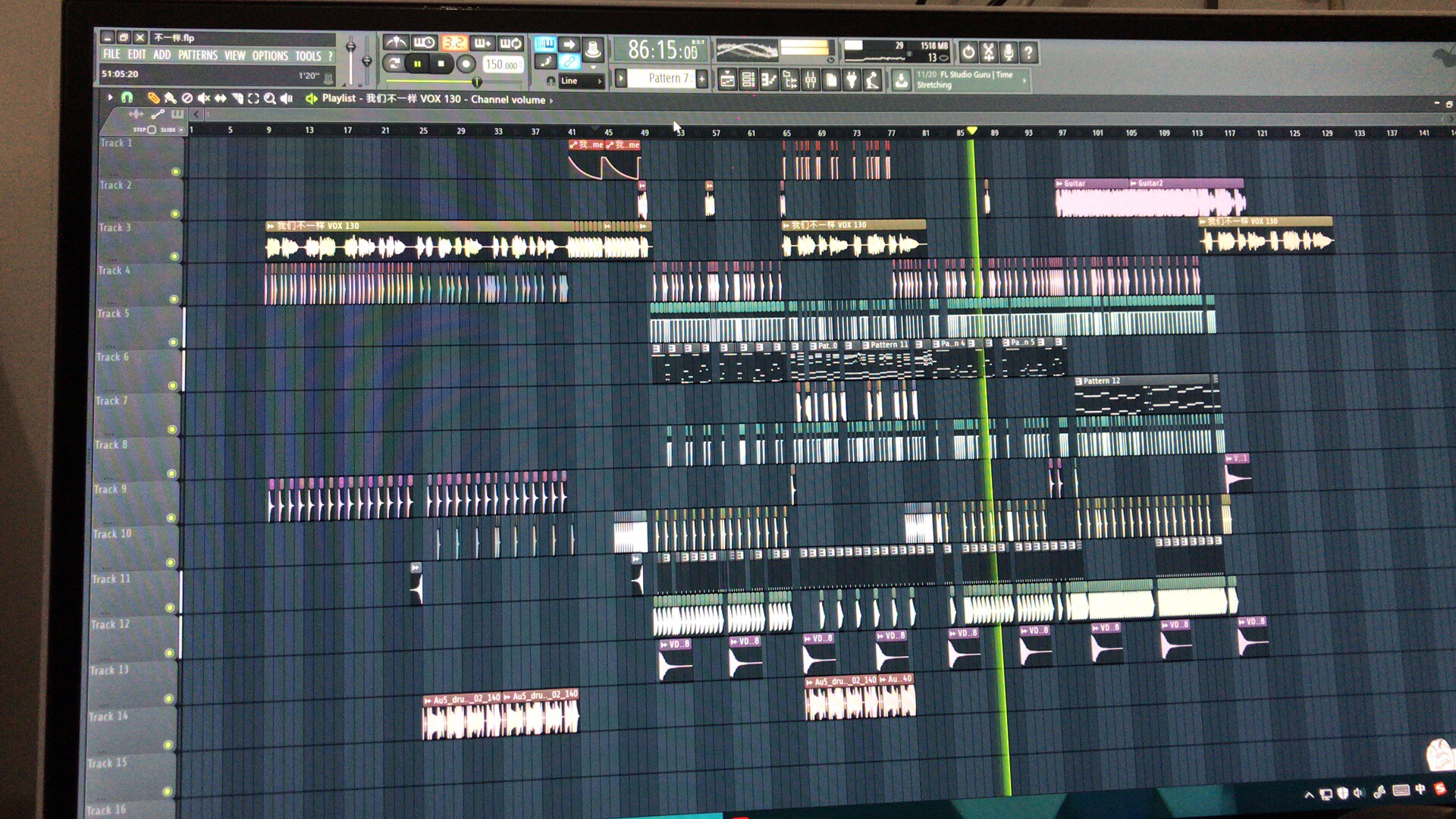The image size is (1456, 819).
Task: Open the PATTERNS menu
Action: (197, 55)
